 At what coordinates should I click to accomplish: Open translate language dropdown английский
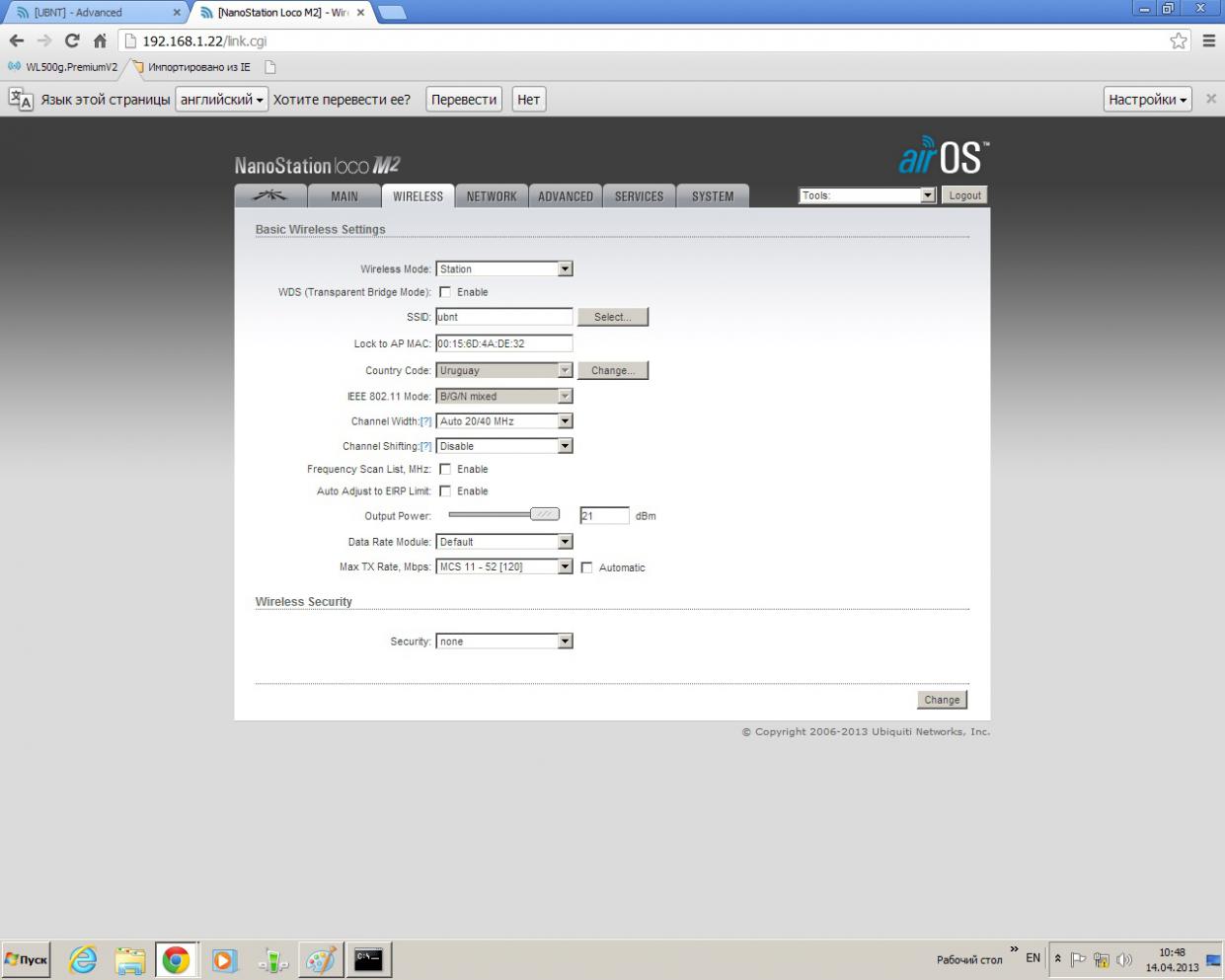(x=221, y=99)
